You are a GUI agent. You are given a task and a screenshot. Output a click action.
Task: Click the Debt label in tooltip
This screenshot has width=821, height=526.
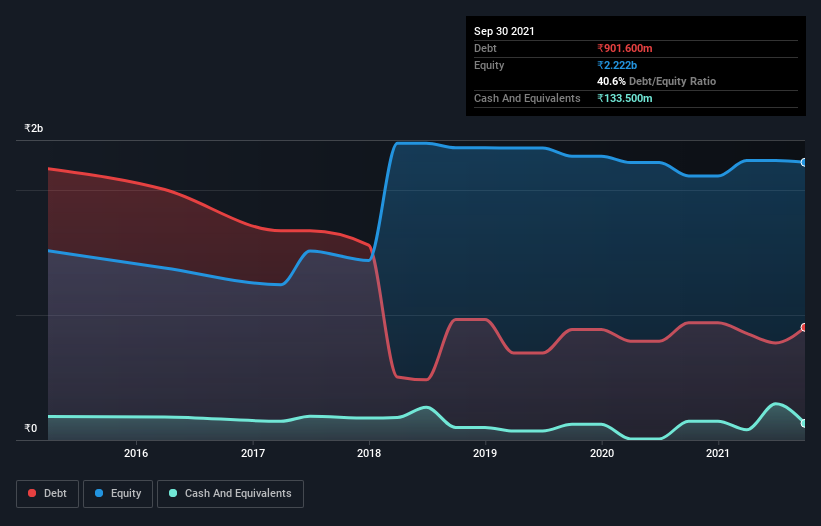tap(485, 48)
